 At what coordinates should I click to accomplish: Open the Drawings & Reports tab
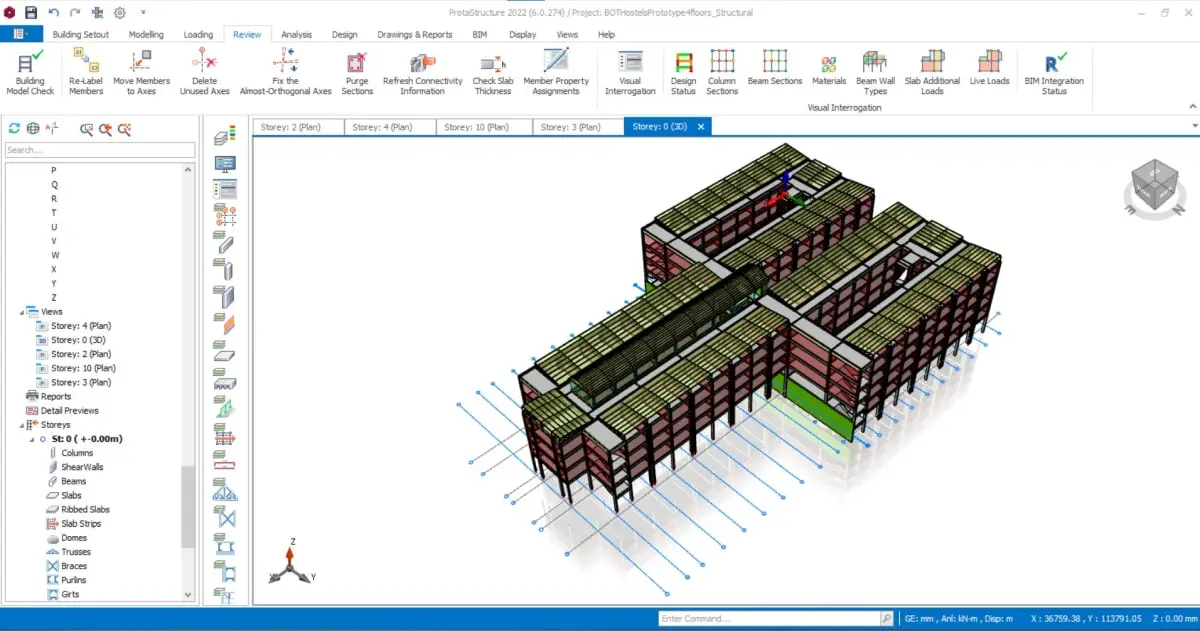pyautogui.click(x=415, y=34)
